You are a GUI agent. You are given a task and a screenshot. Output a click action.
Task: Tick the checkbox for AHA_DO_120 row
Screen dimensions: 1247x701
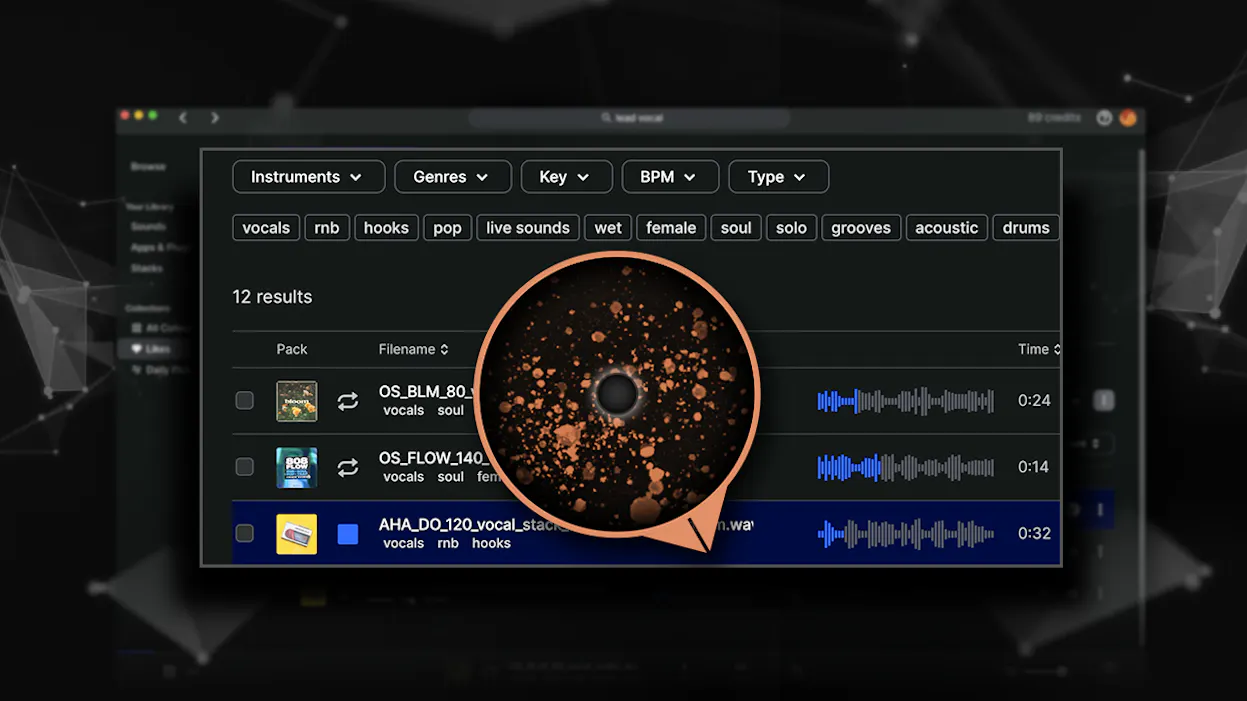tap(245, 533)
